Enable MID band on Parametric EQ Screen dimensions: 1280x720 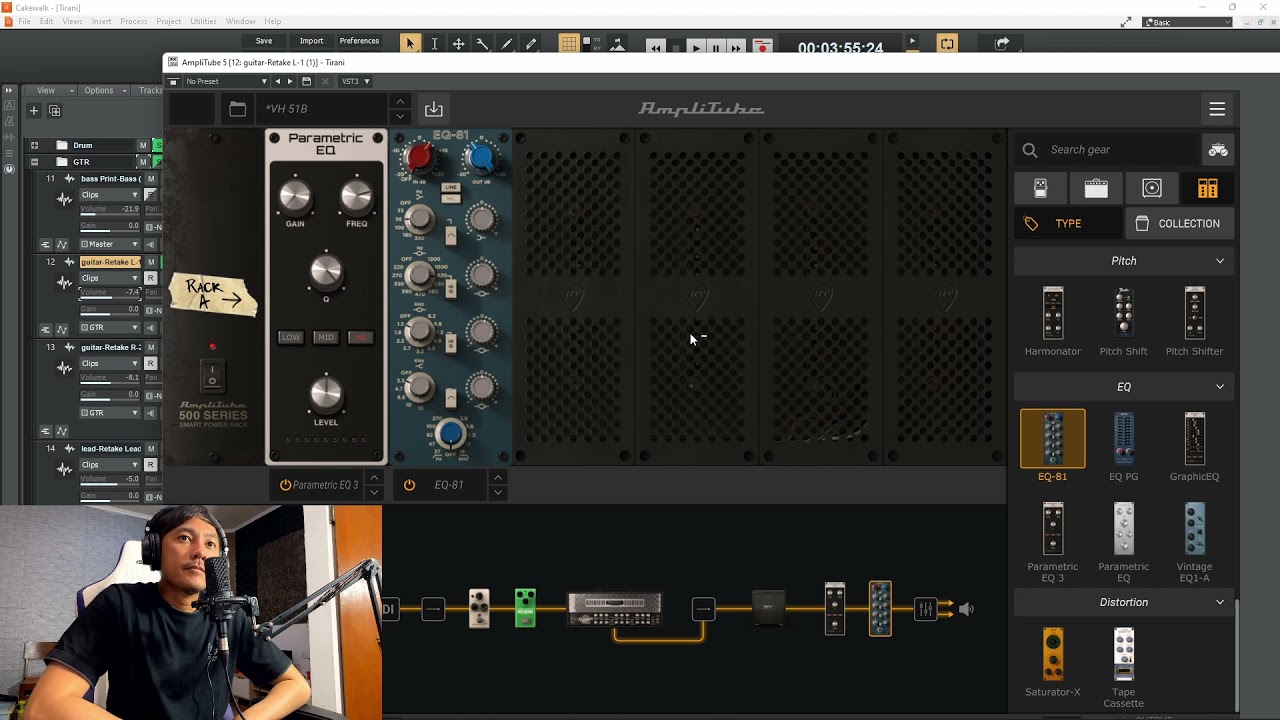point(325,337)
